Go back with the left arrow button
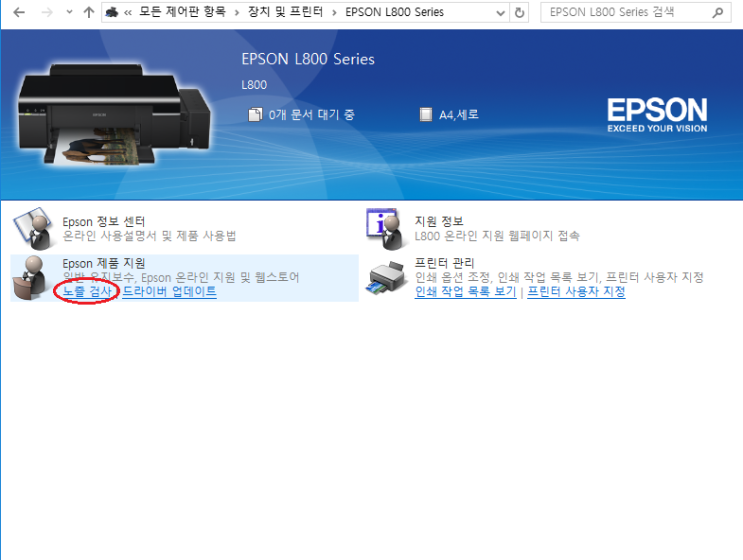Screen dimensions: 743x560 click(x=19, y=12)
